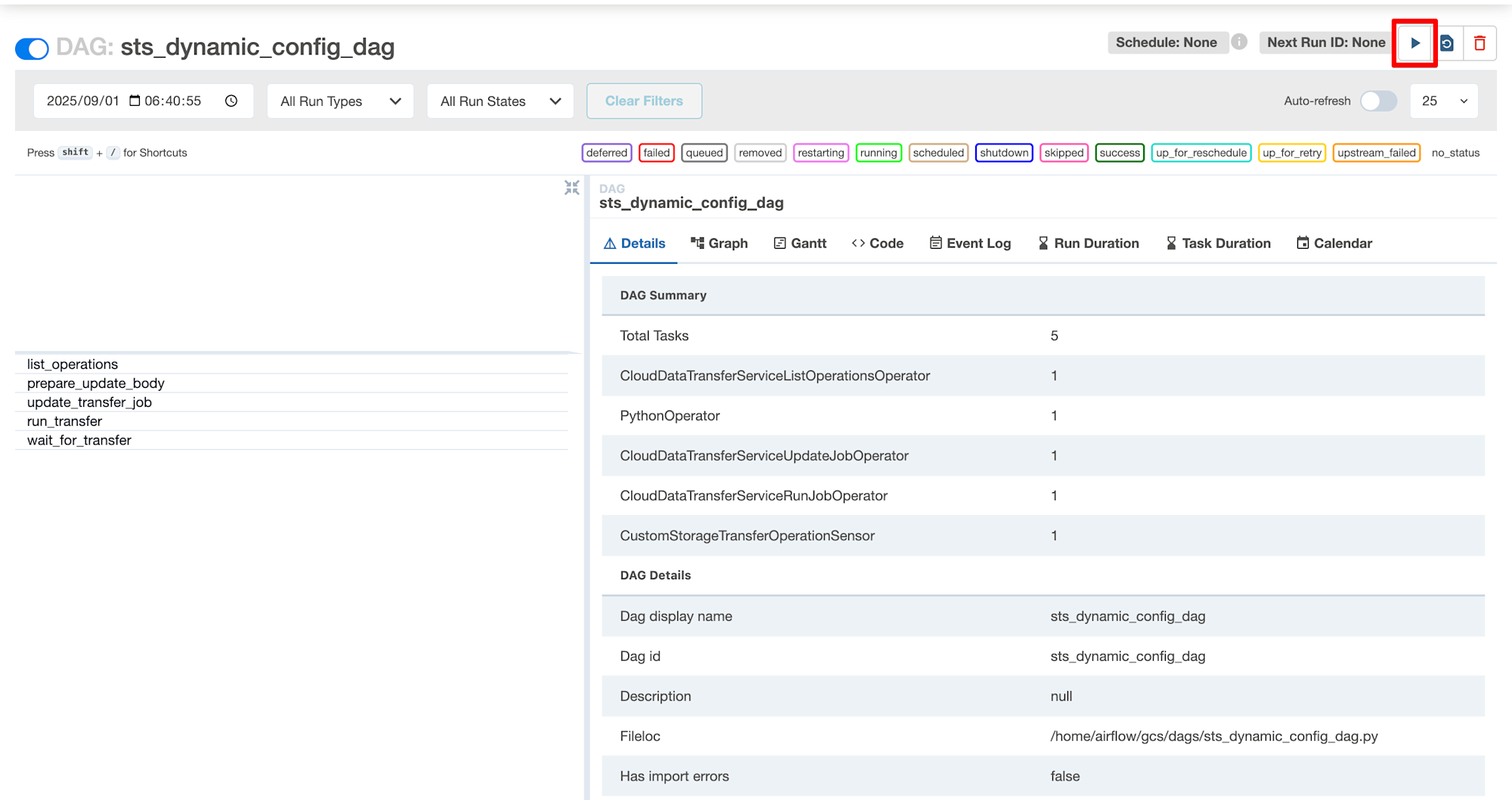Open the Gantt tab
The image size is (1512, 800).
click(800, 243)
